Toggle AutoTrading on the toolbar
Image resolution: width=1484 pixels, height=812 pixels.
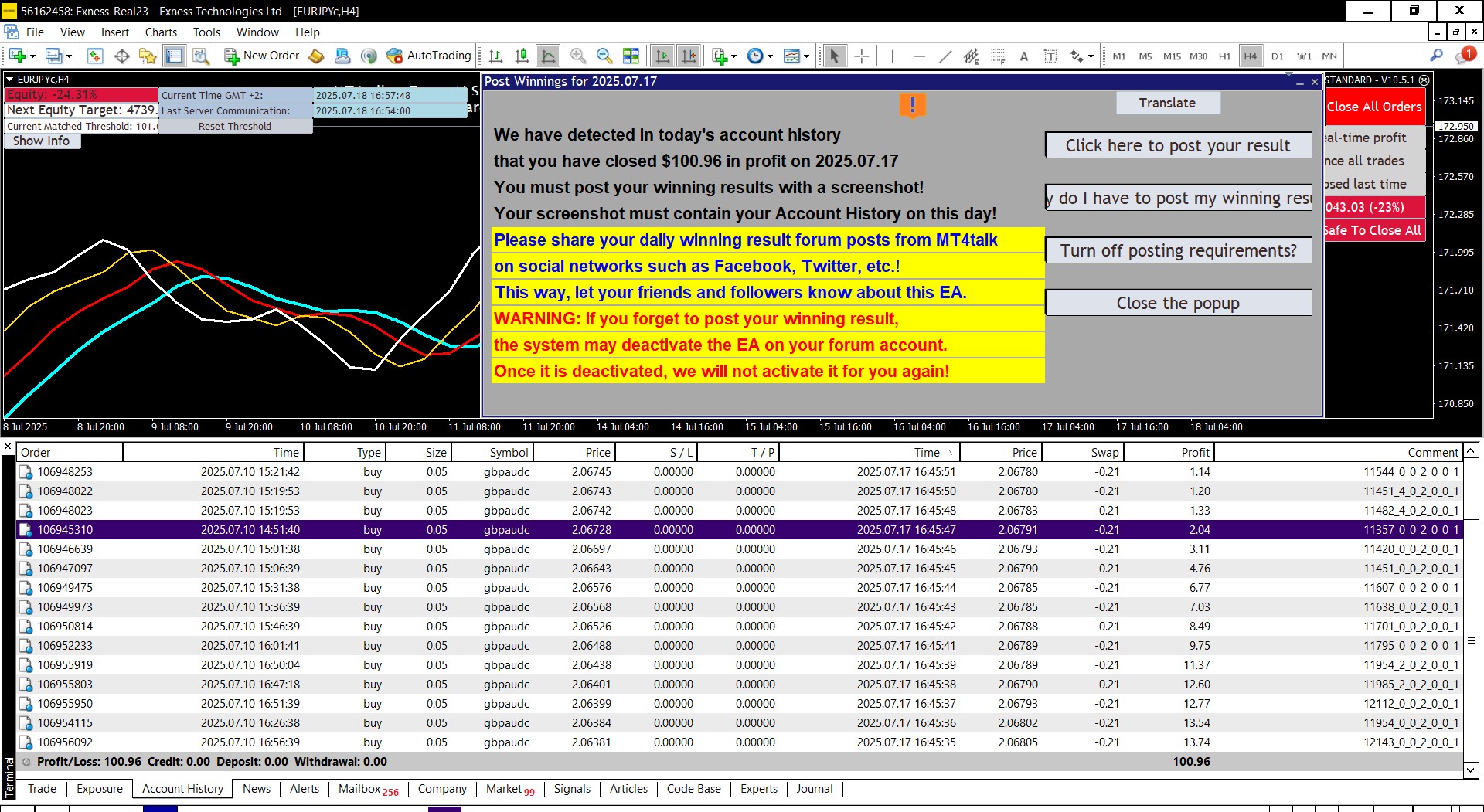tap(429, 56)
